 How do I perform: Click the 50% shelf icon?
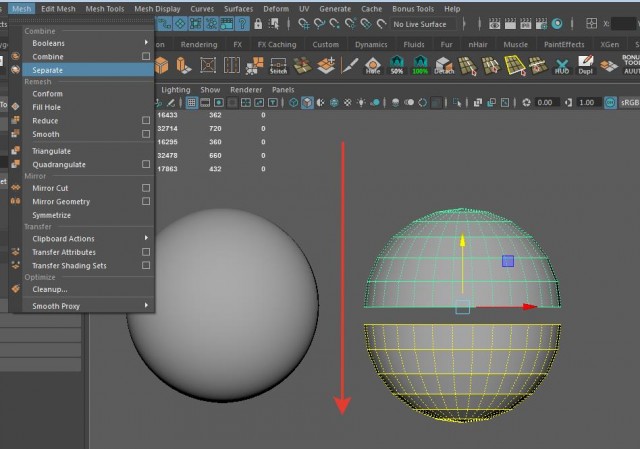pyautogui.click(x=396, y=65)
